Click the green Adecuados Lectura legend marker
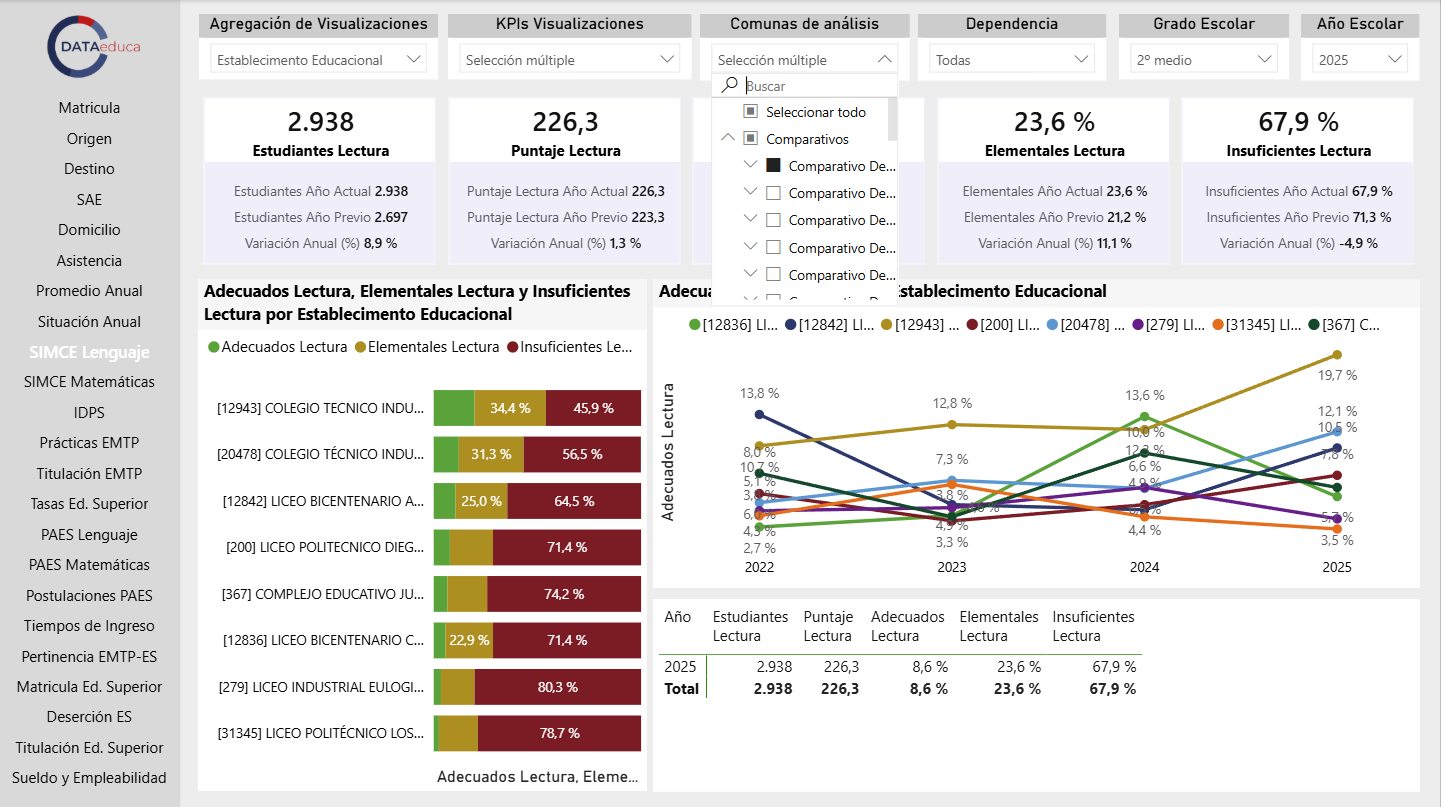The image size is (1441, 807). pyautogui.click(x=213, y=347)
